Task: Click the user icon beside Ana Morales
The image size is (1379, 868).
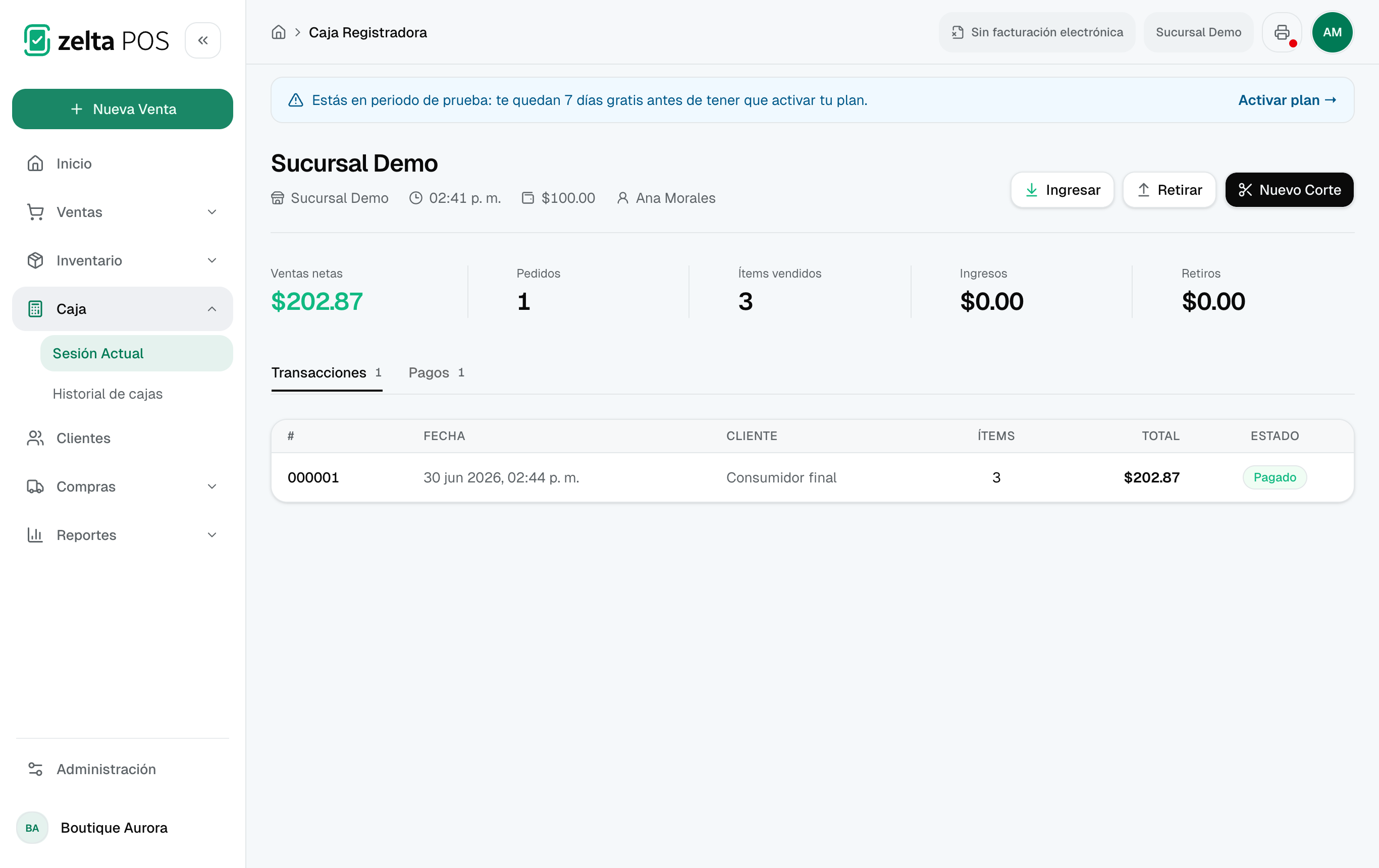Action: point(622,198)
